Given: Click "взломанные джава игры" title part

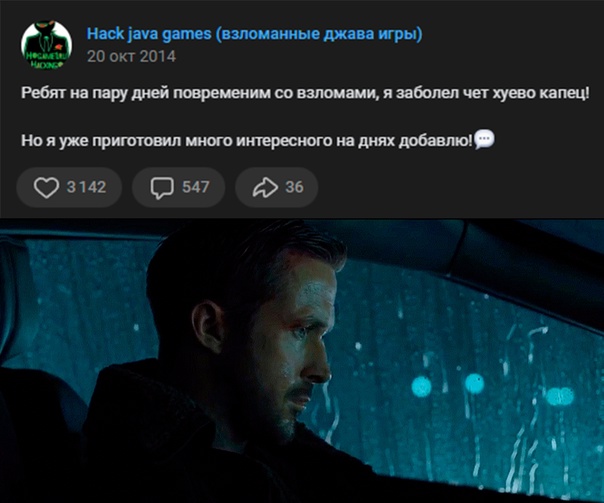Looking at the screenshot, I should coord(319,34).
